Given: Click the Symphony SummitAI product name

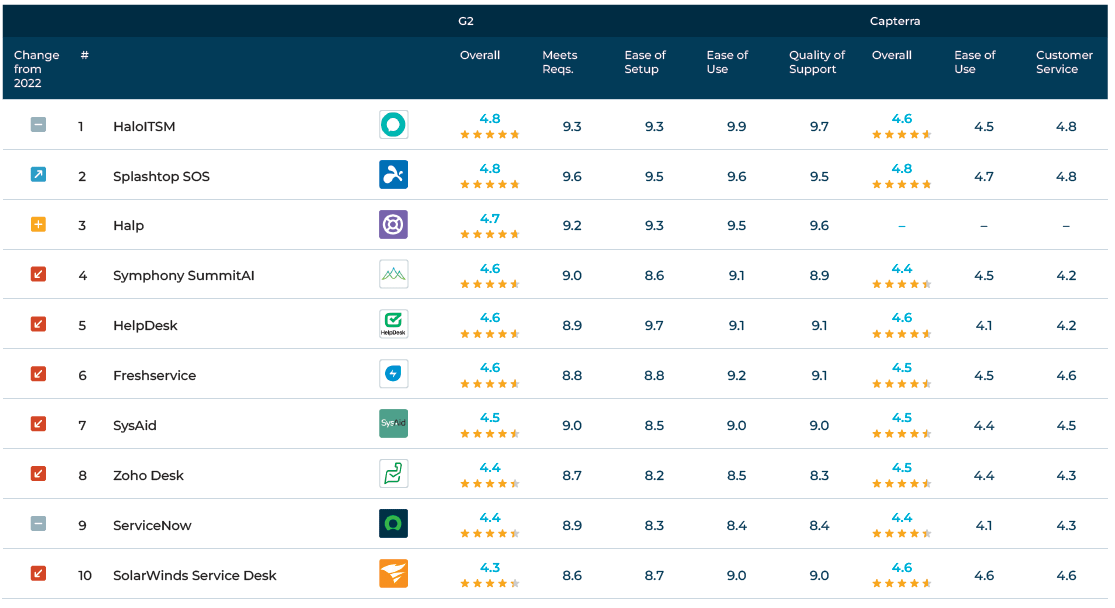Looking at the screenshot, I should click(x=183, y=275).
